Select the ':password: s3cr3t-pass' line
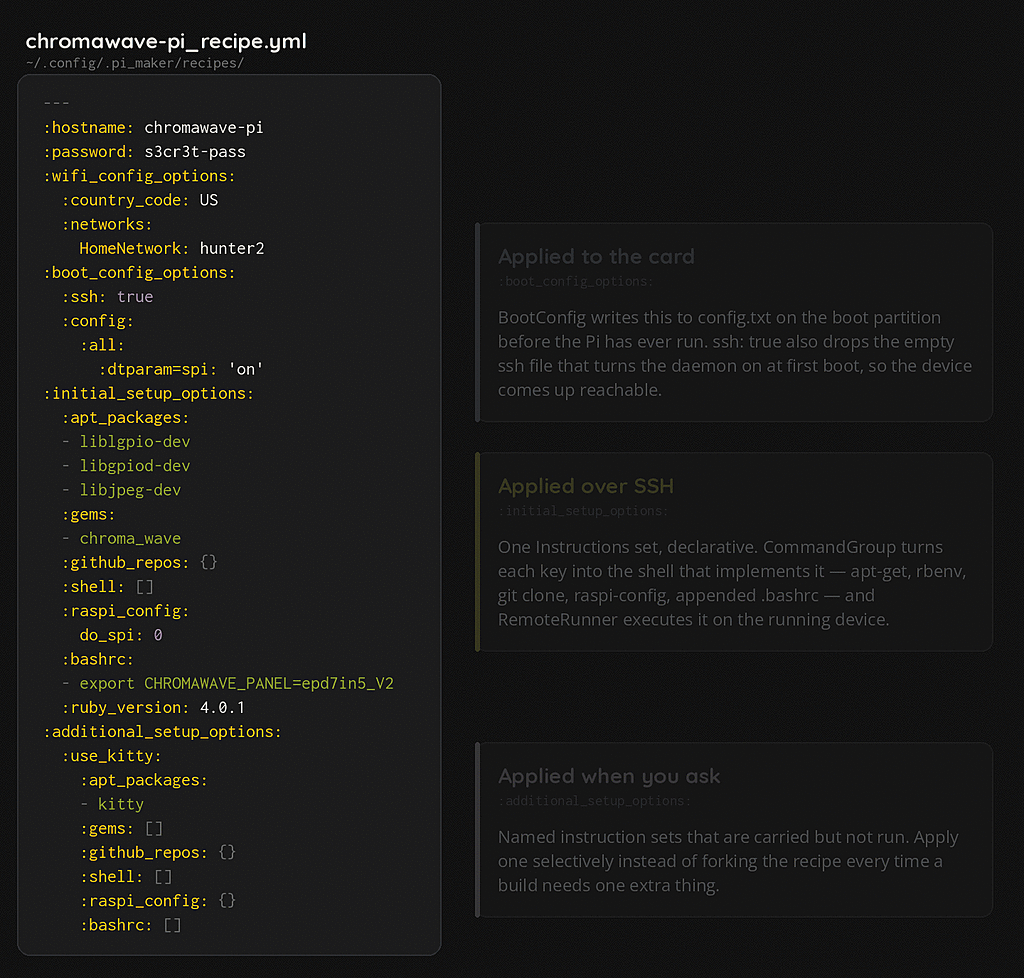1024x978 pixels. coord(144,151)
